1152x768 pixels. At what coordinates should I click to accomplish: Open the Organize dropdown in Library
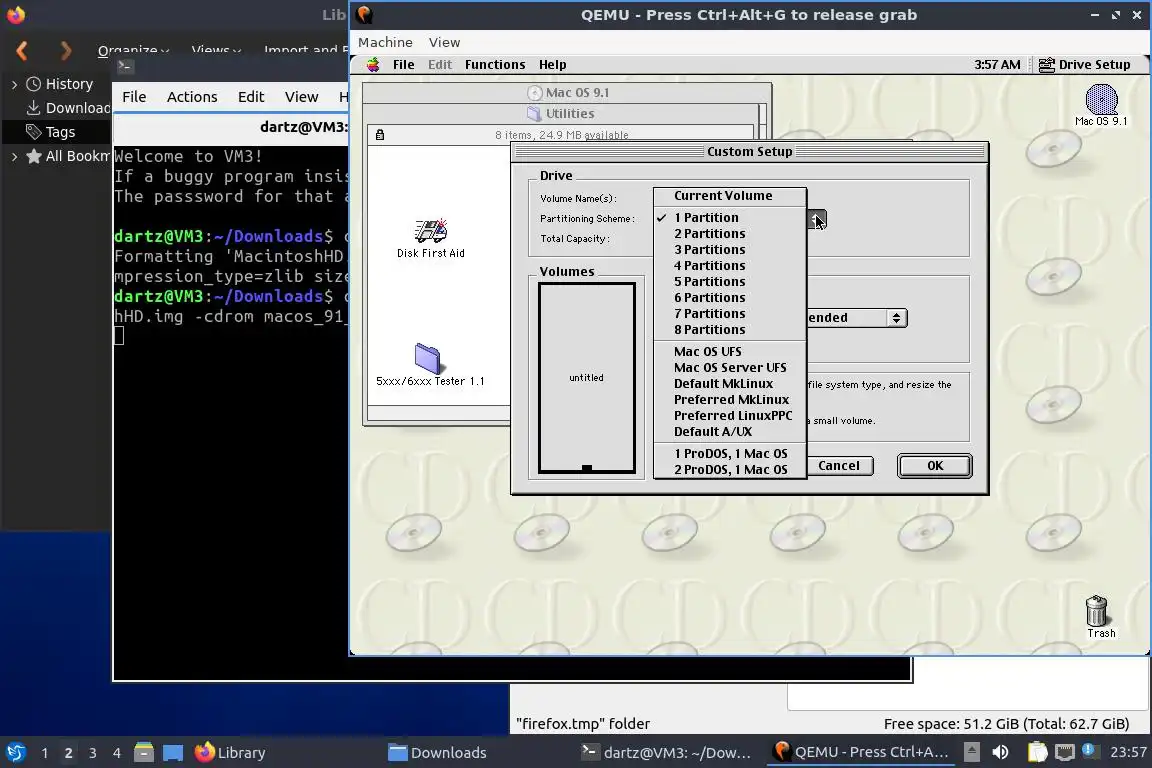134,50
